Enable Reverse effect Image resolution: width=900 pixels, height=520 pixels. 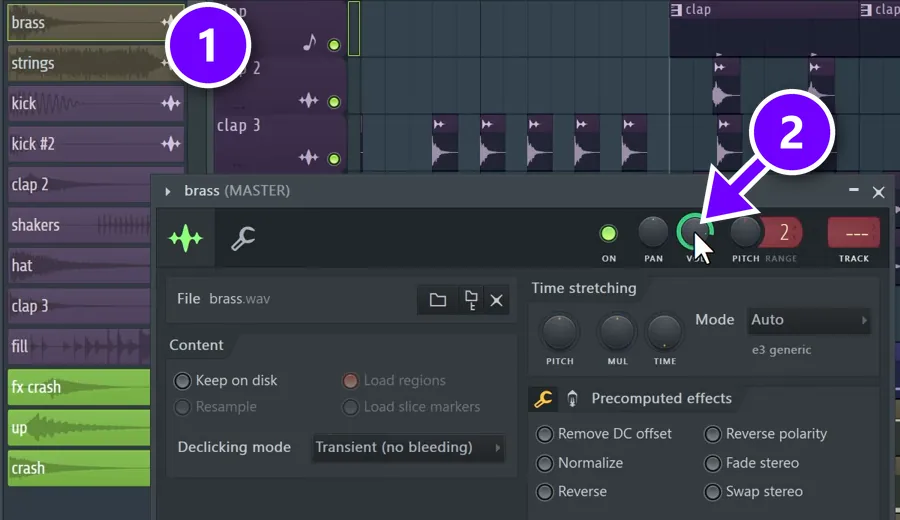pos(544,492)
